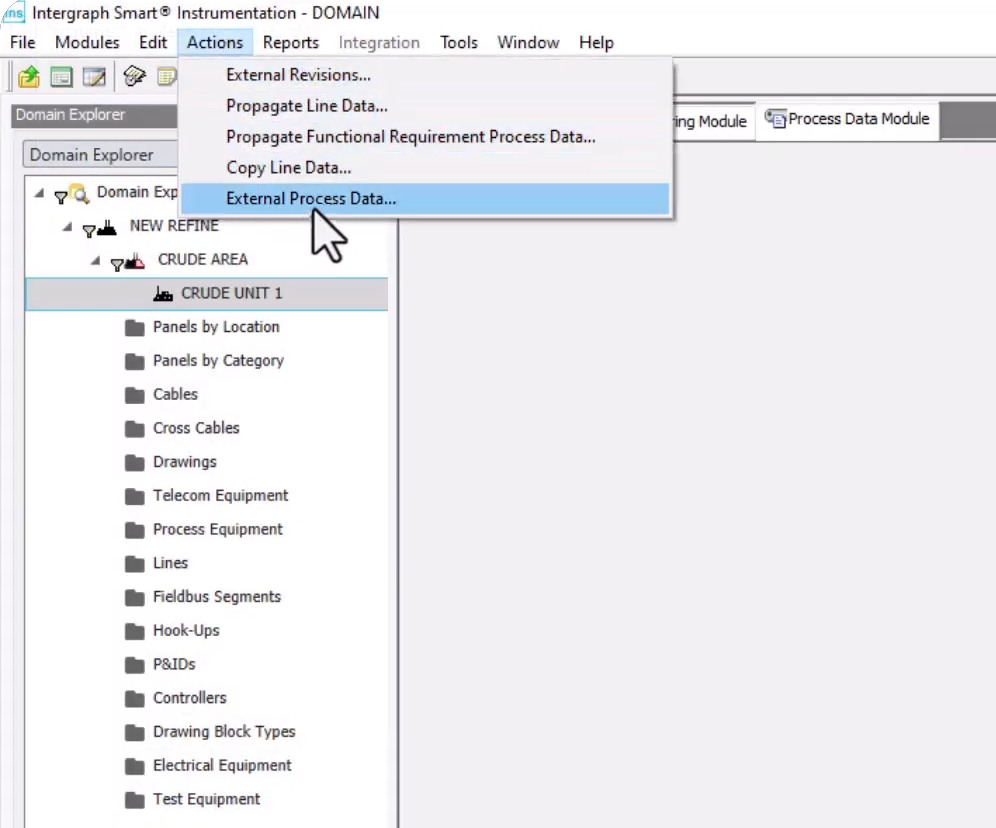This screenshot has width=996, height=828.
Task: Open the Window menu
Action: pyautogui.click(x=528, y=43)
